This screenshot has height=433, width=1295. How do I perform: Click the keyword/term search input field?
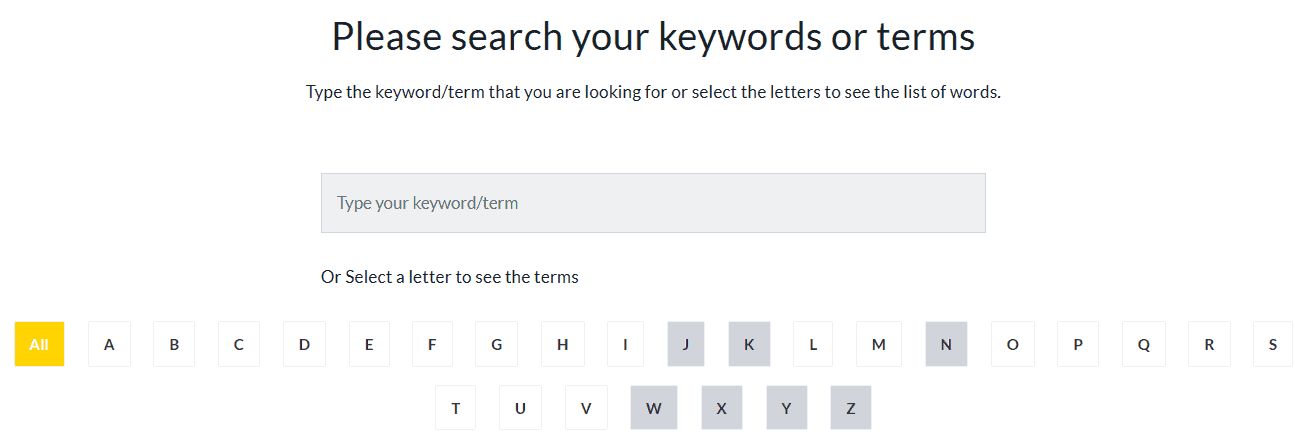652,203
